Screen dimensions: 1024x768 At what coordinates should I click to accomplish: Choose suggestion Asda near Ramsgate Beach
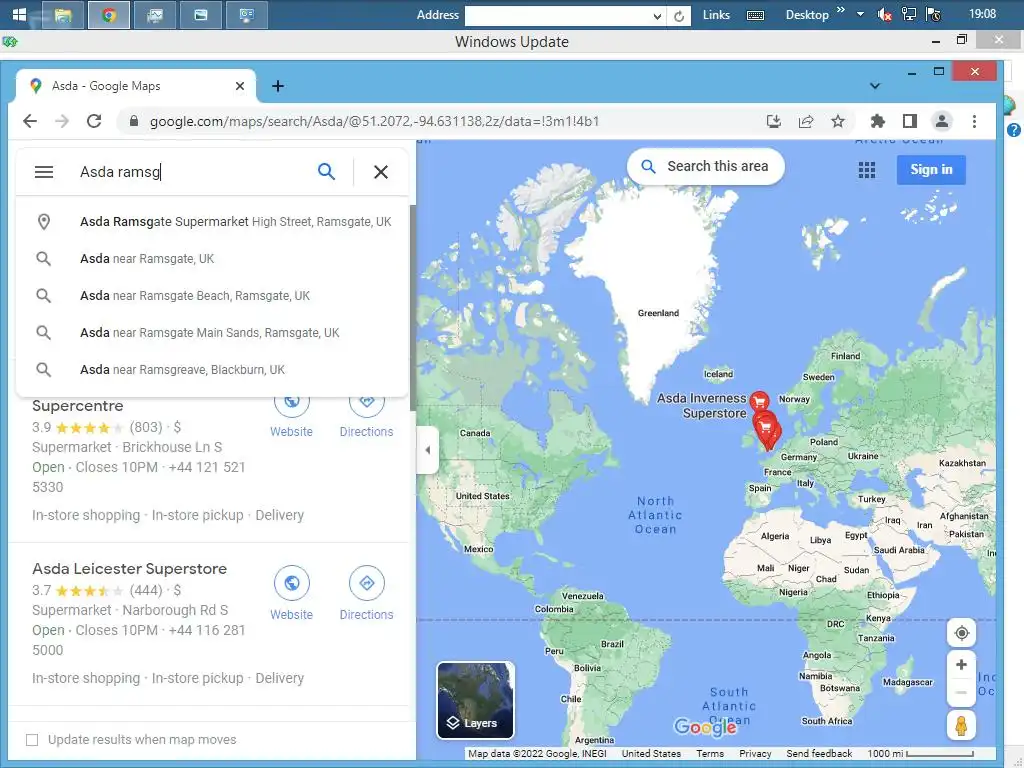tap(213, 296)
